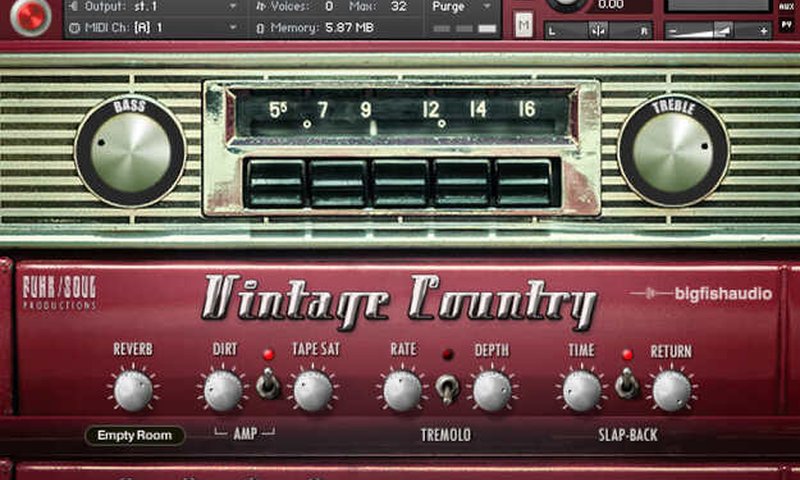Click the Treble knob on the radio

pyautogui.click(x=672, y=151)
